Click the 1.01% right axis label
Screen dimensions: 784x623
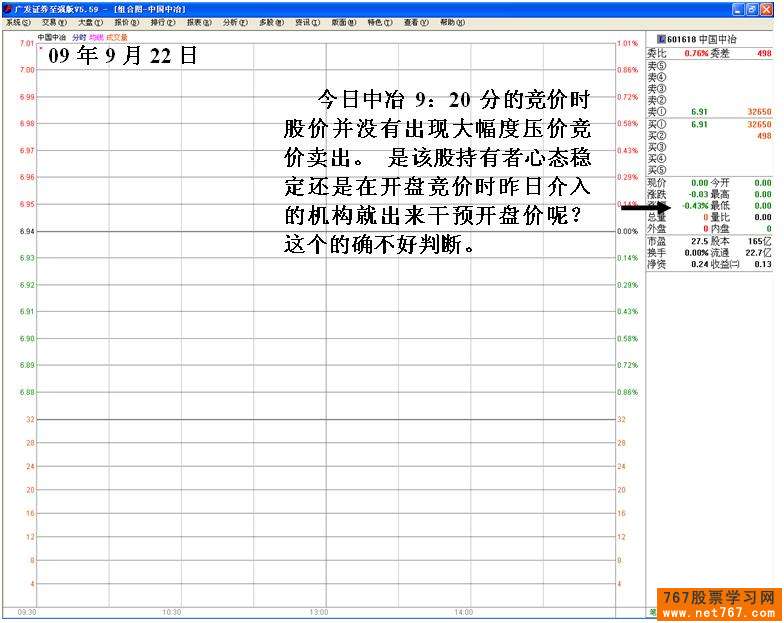(x=628, y=44)
